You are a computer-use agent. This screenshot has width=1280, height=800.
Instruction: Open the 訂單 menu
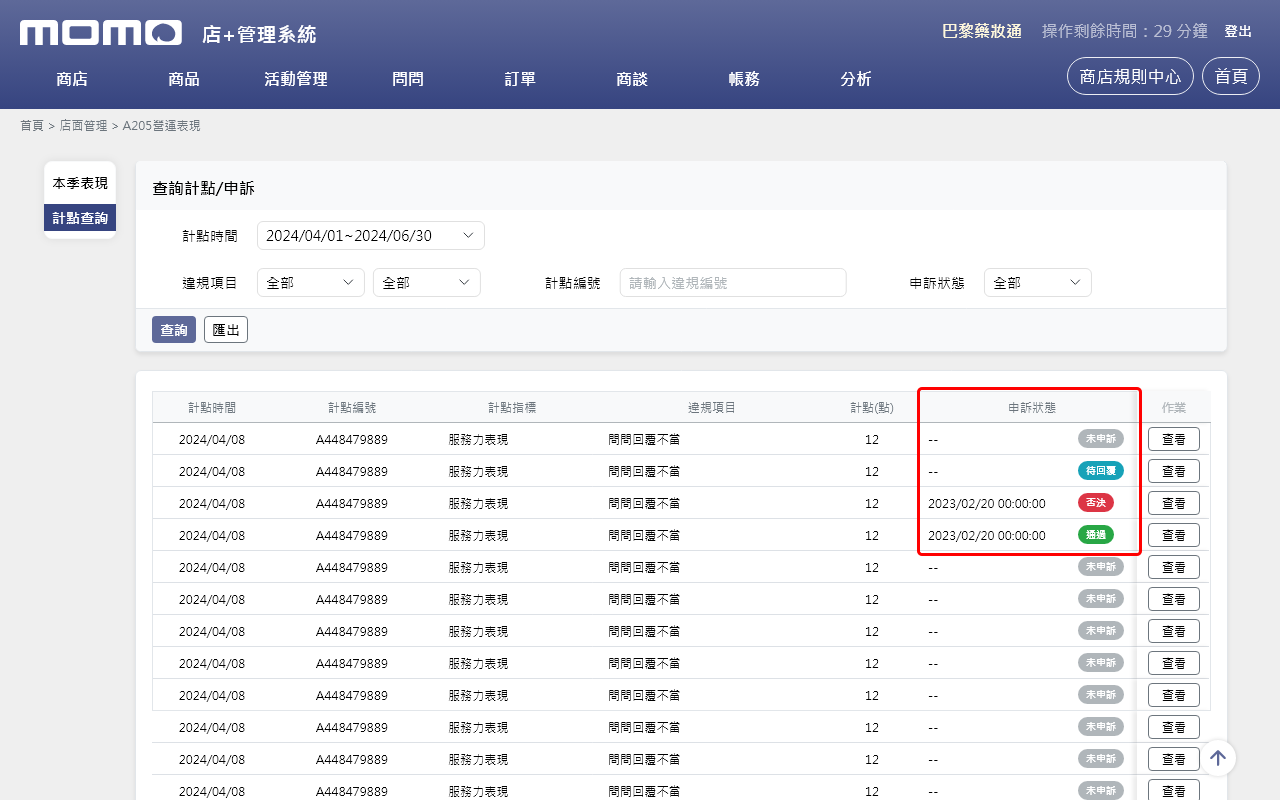click(x=520, y=79)
